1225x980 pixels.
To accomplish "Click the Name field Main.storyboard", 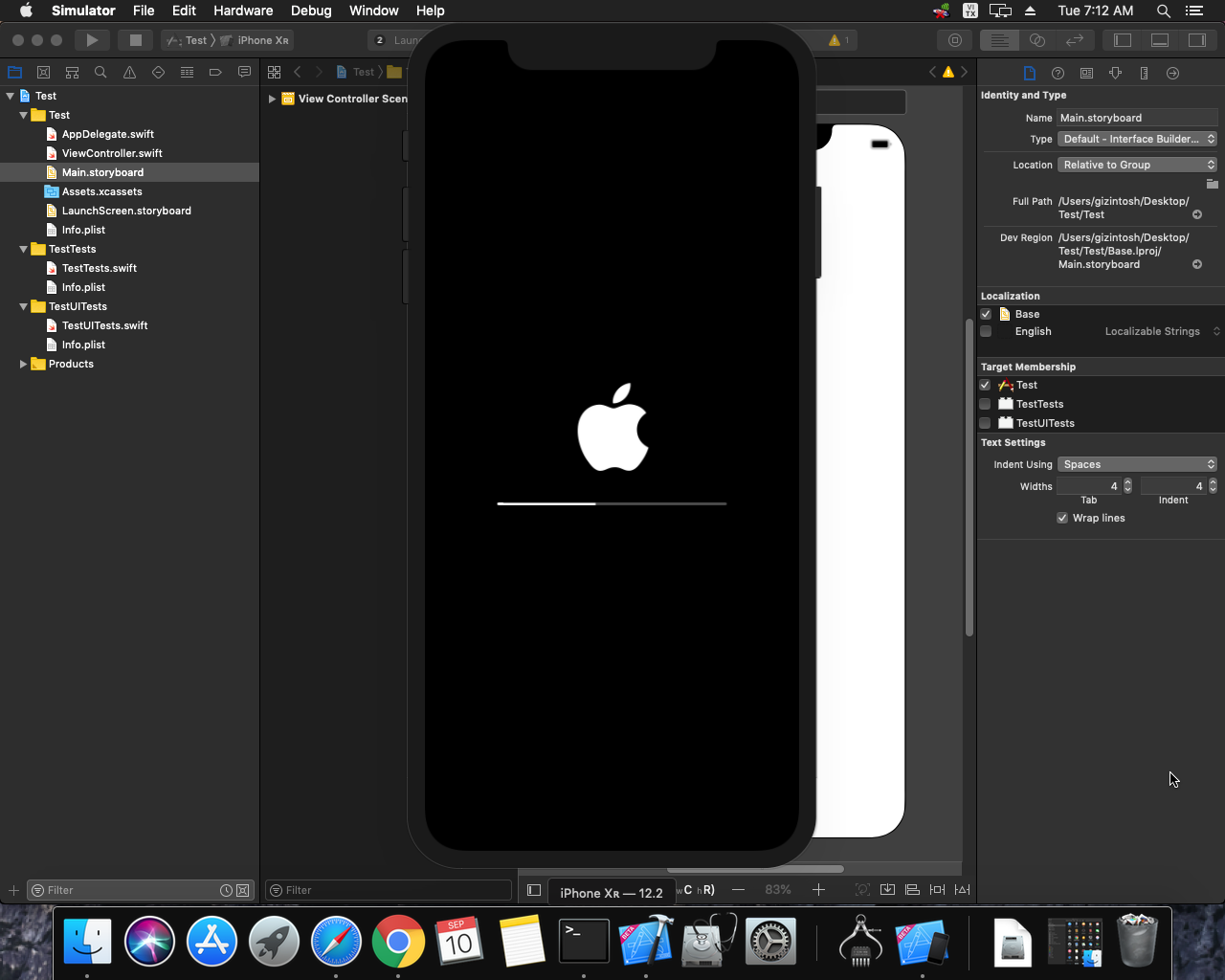I will 1137,118.
